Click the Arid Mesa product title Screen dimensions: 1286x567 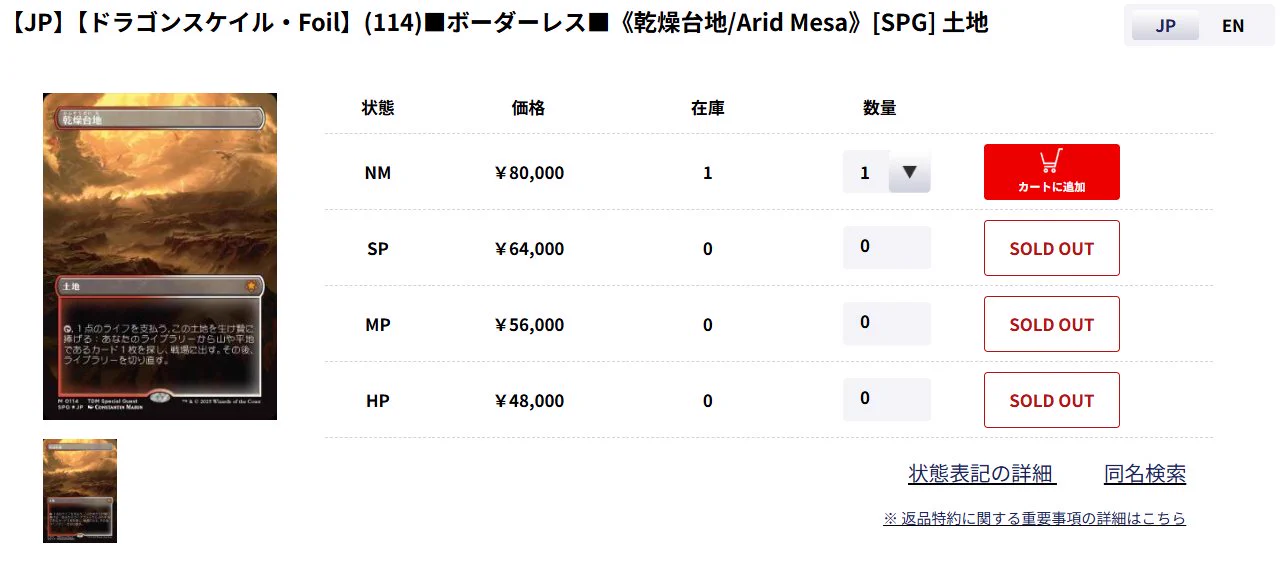click(497, 23)
